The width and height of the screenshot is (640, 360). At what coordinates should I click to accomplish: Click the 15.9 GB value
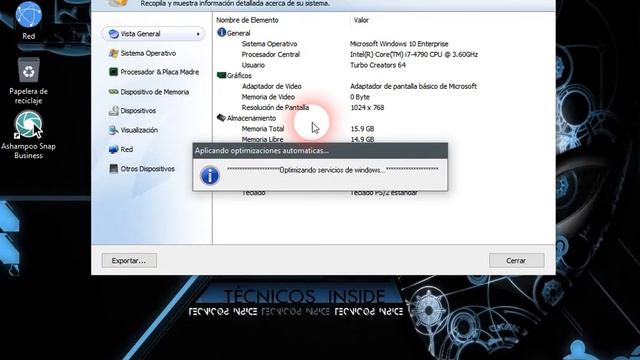coord(362,129)
